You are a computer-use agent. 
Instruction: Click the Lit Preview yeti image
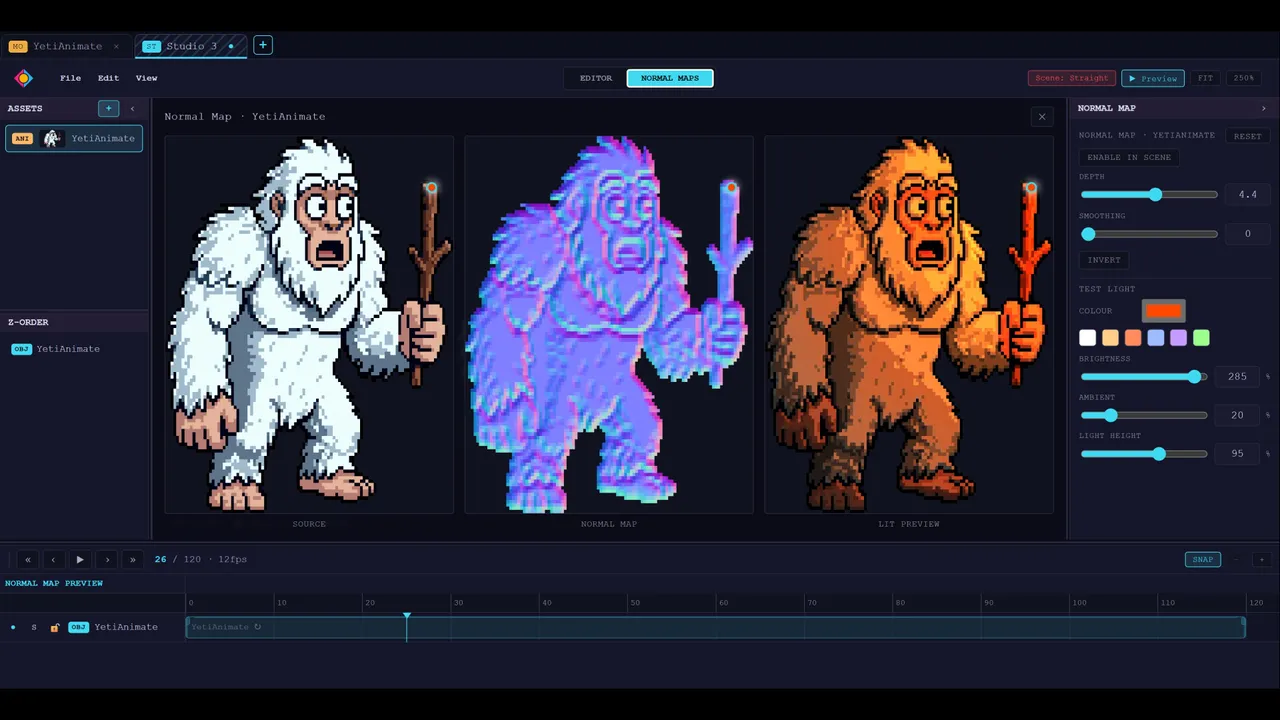tap(909, 325)
